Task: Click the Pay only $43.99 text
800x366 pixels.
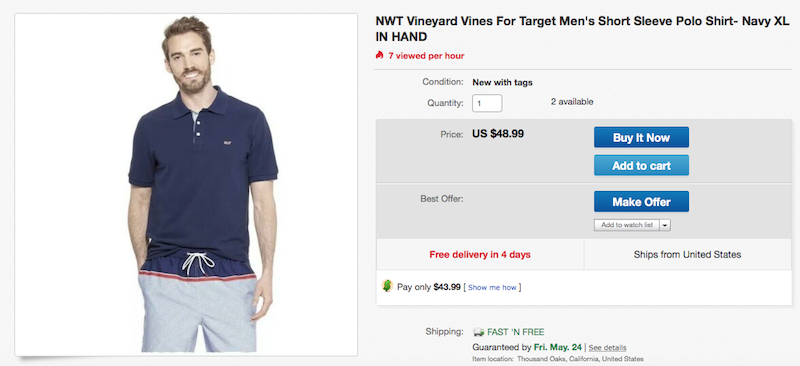Action: pyautogui.click(x=429, y=287)
